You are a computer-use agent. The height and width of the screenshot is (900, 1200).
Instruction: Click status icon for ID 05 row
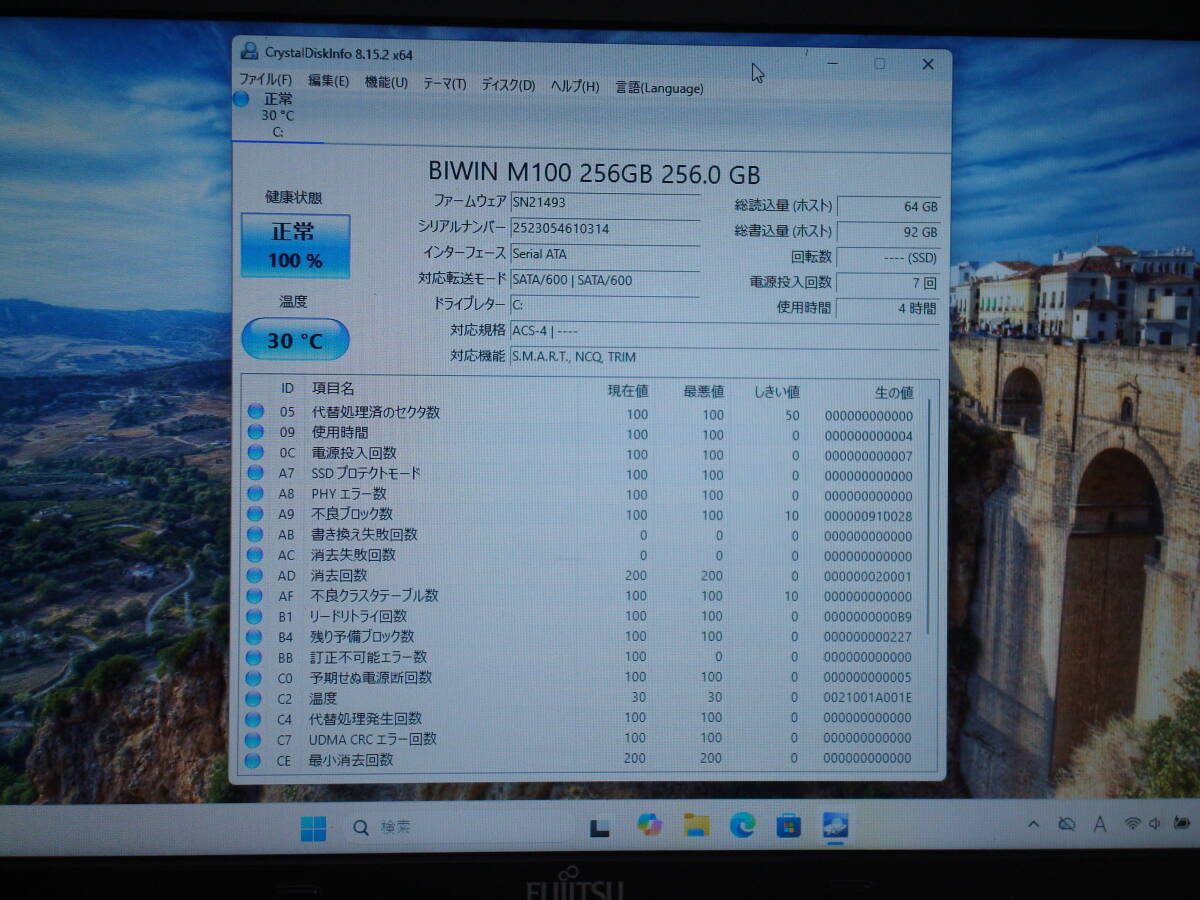(x=255, y=411)
